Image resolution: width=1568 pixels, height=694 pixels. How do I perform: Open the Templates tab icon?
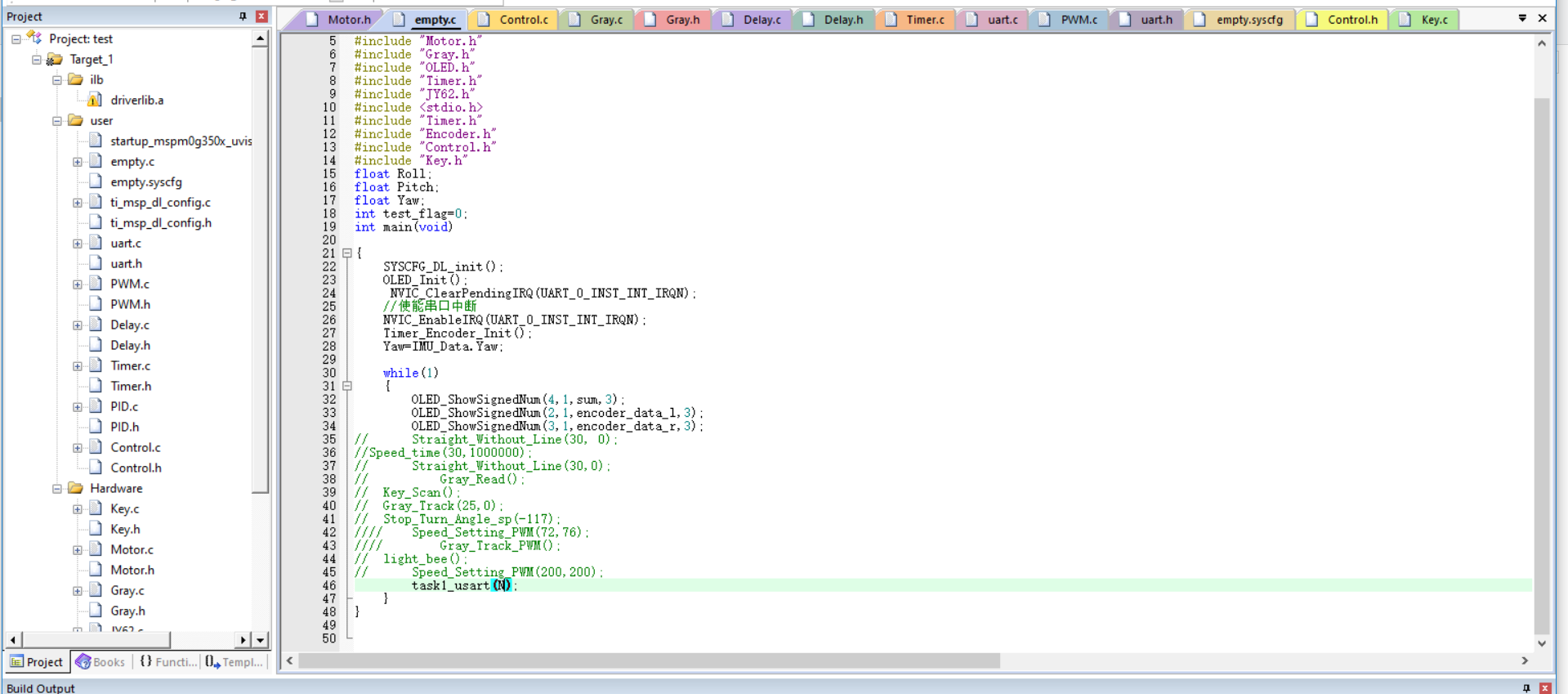click(212, 661)
